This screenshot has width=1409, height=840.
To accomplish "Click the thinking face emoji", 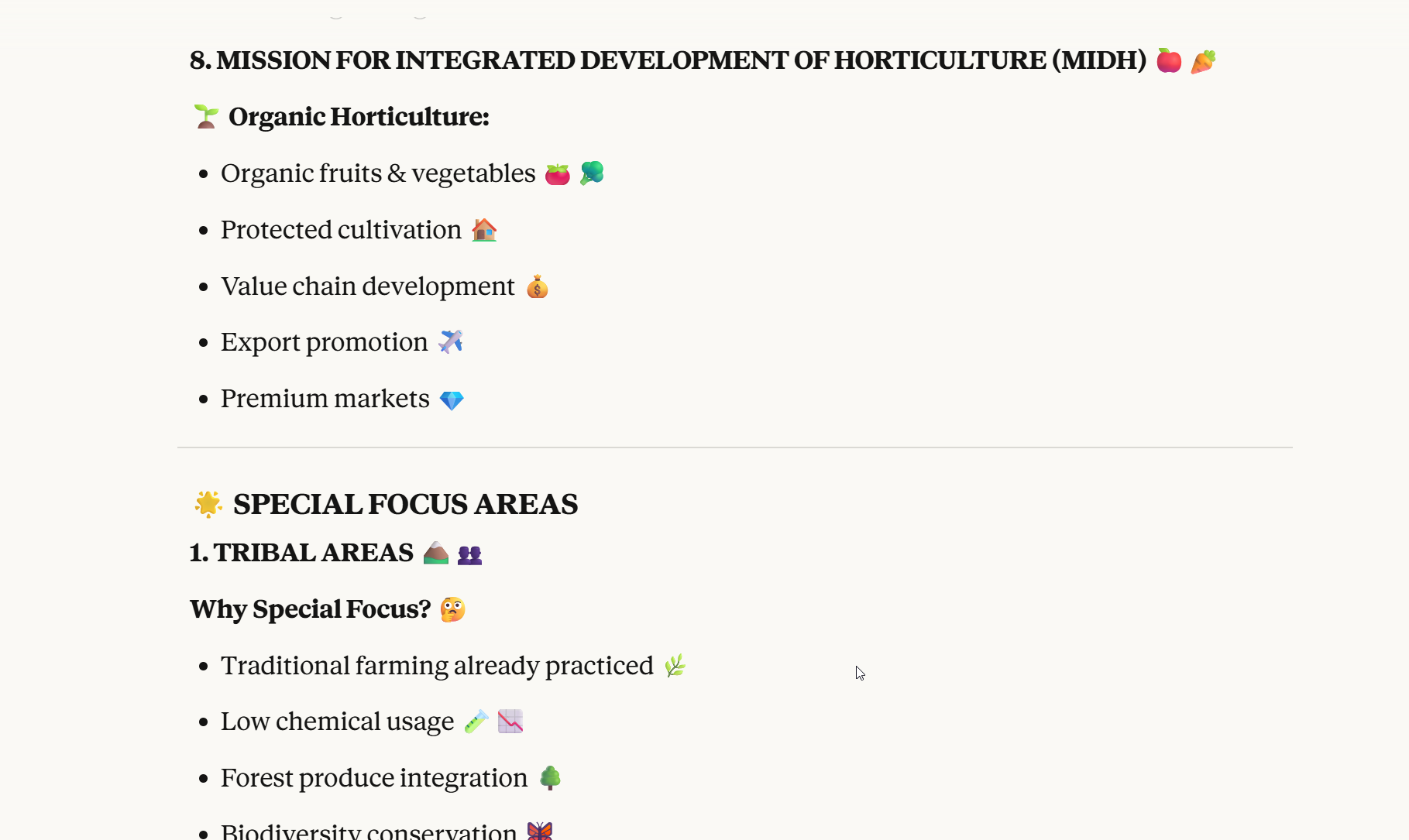I will (452, 610).
